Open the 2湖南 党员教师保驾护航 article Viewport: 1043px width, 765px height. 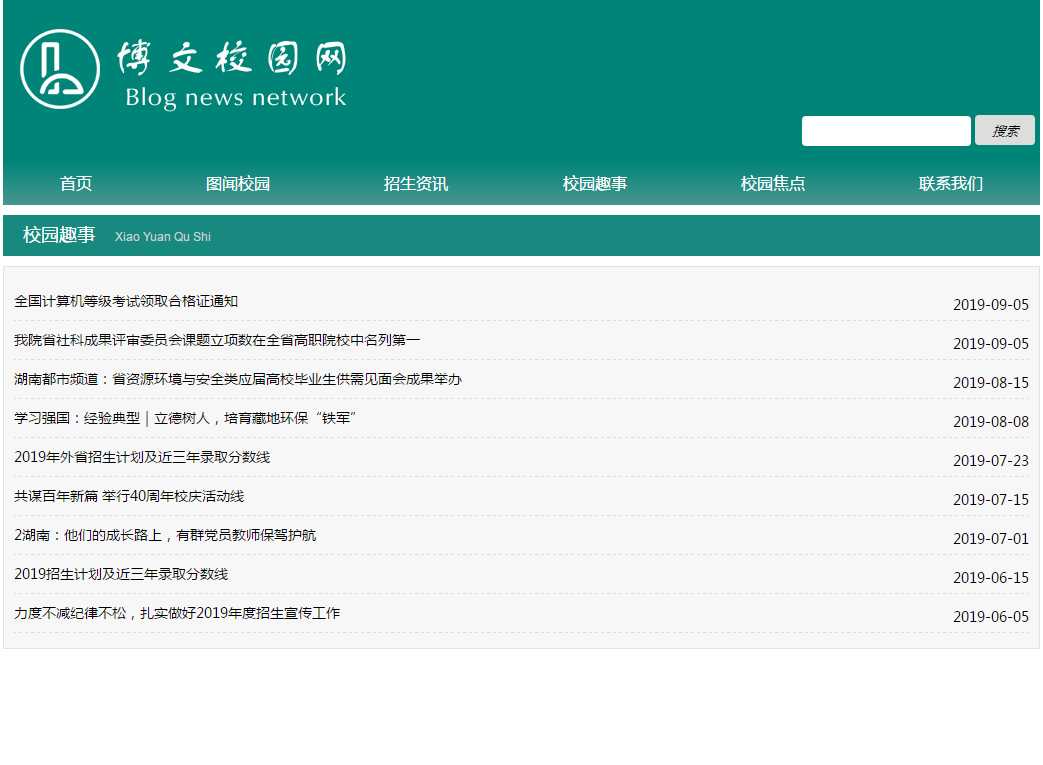tap(165, 536)
